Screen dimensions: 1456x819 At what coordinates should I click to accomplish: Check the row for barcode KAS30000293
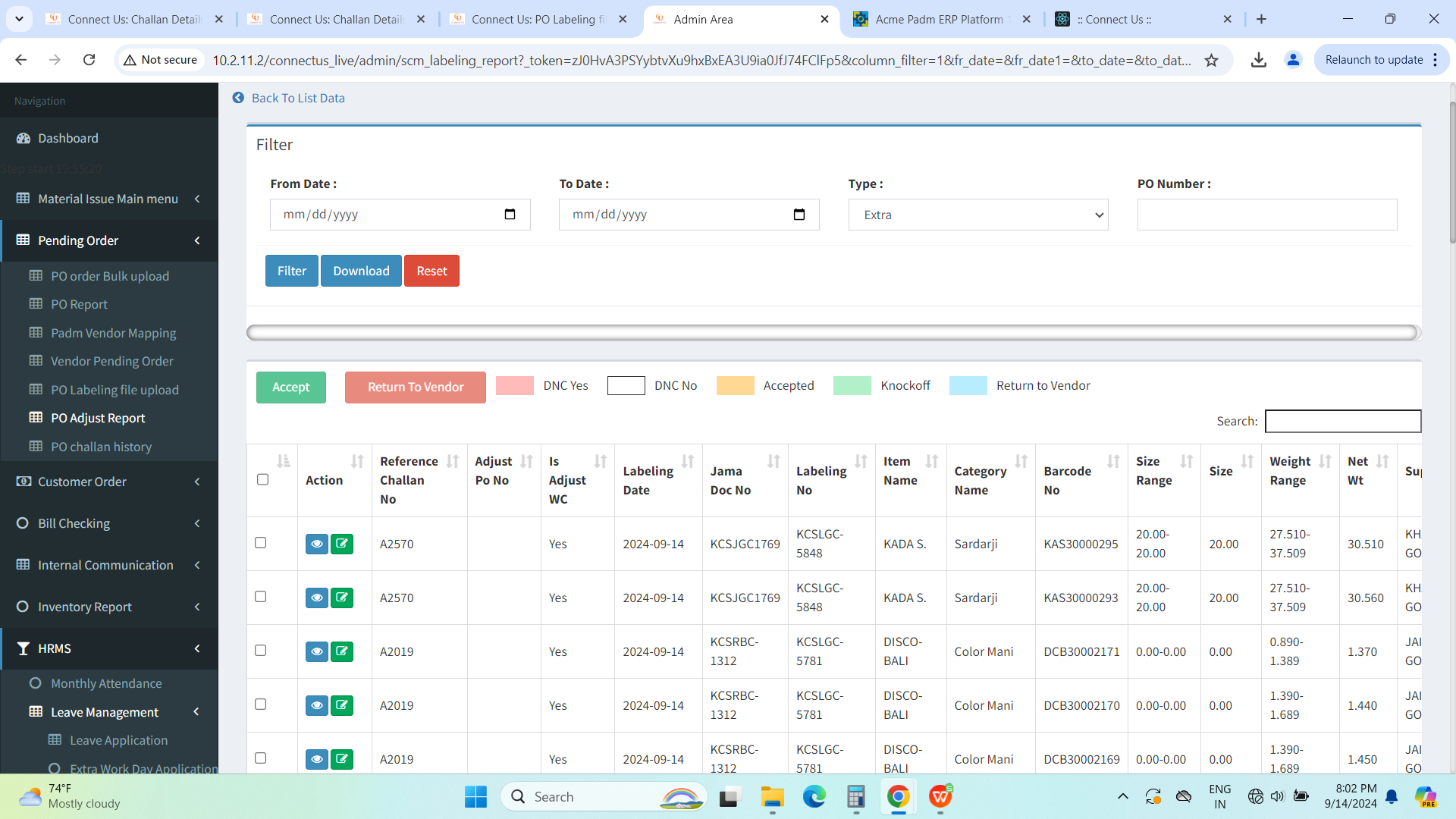pos(260,597)
